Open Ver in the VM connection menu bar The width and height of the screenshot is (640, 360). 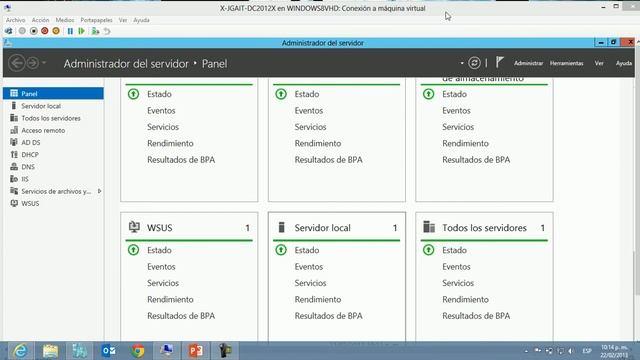point(123,20)
